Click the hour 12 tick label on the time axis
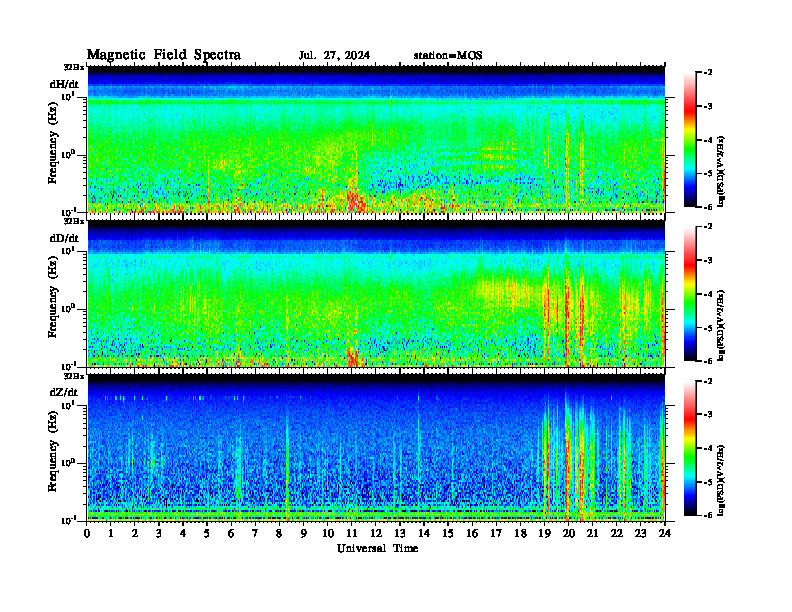Viewport: 792px width, 612px height. click(376, 534)
